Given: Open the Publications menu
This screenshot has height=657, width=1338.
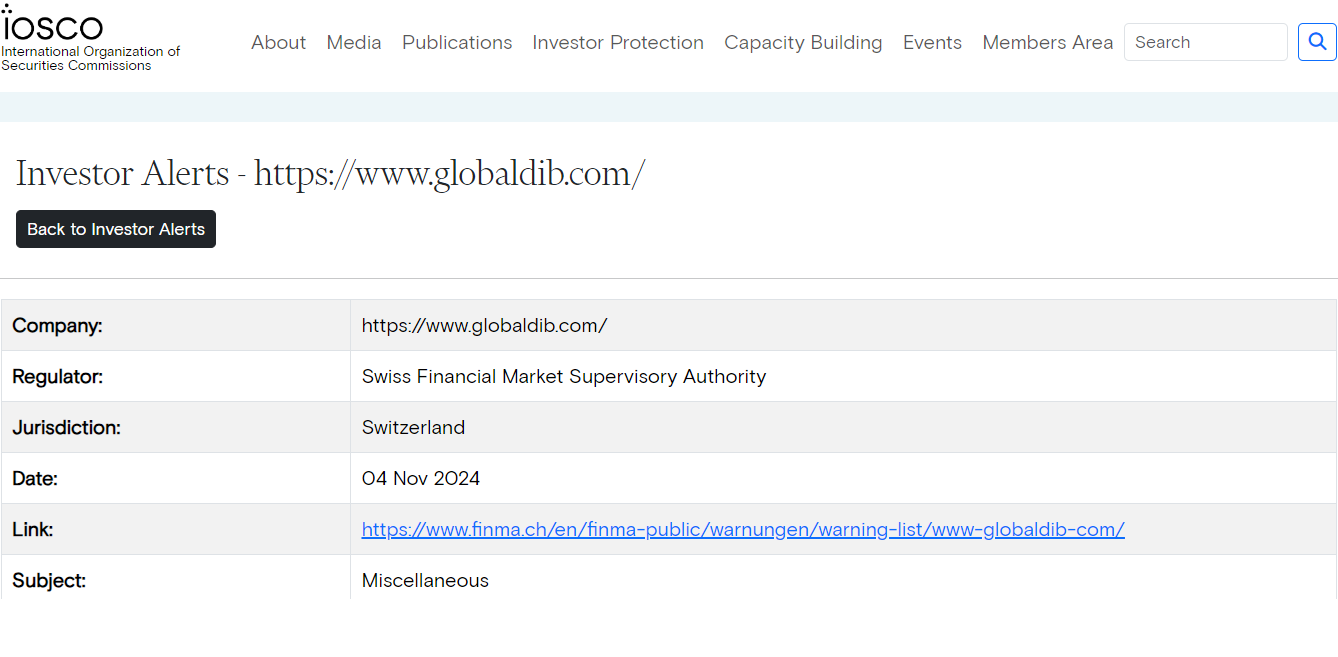Looking at the screenshot, I should [457, 42].
